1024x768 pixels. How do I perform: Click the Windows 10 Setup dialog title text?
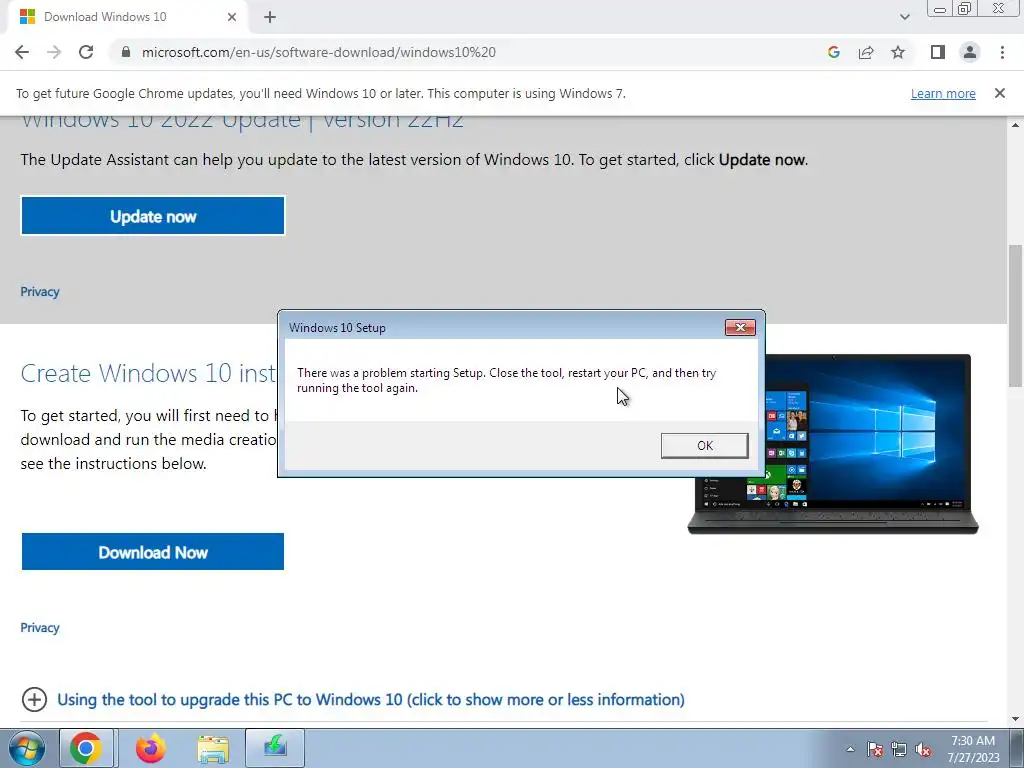point(338,328)
